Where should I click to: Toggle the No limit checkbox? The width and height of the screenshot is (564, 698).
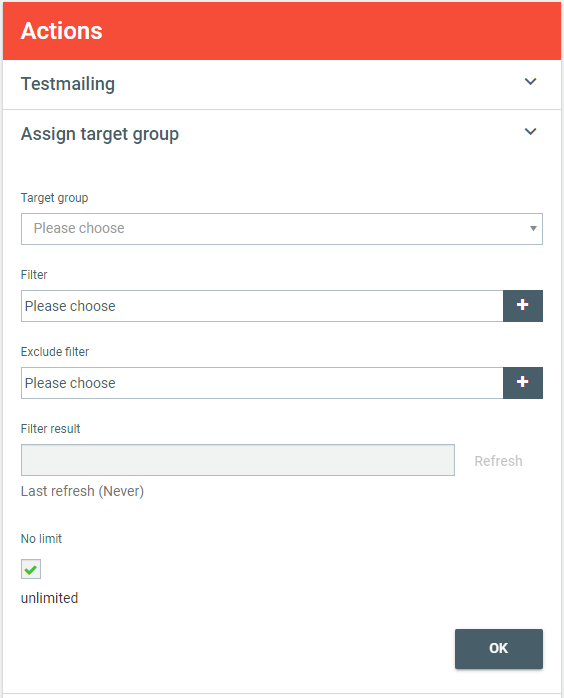pyautogui.click(x=31, y=569)
